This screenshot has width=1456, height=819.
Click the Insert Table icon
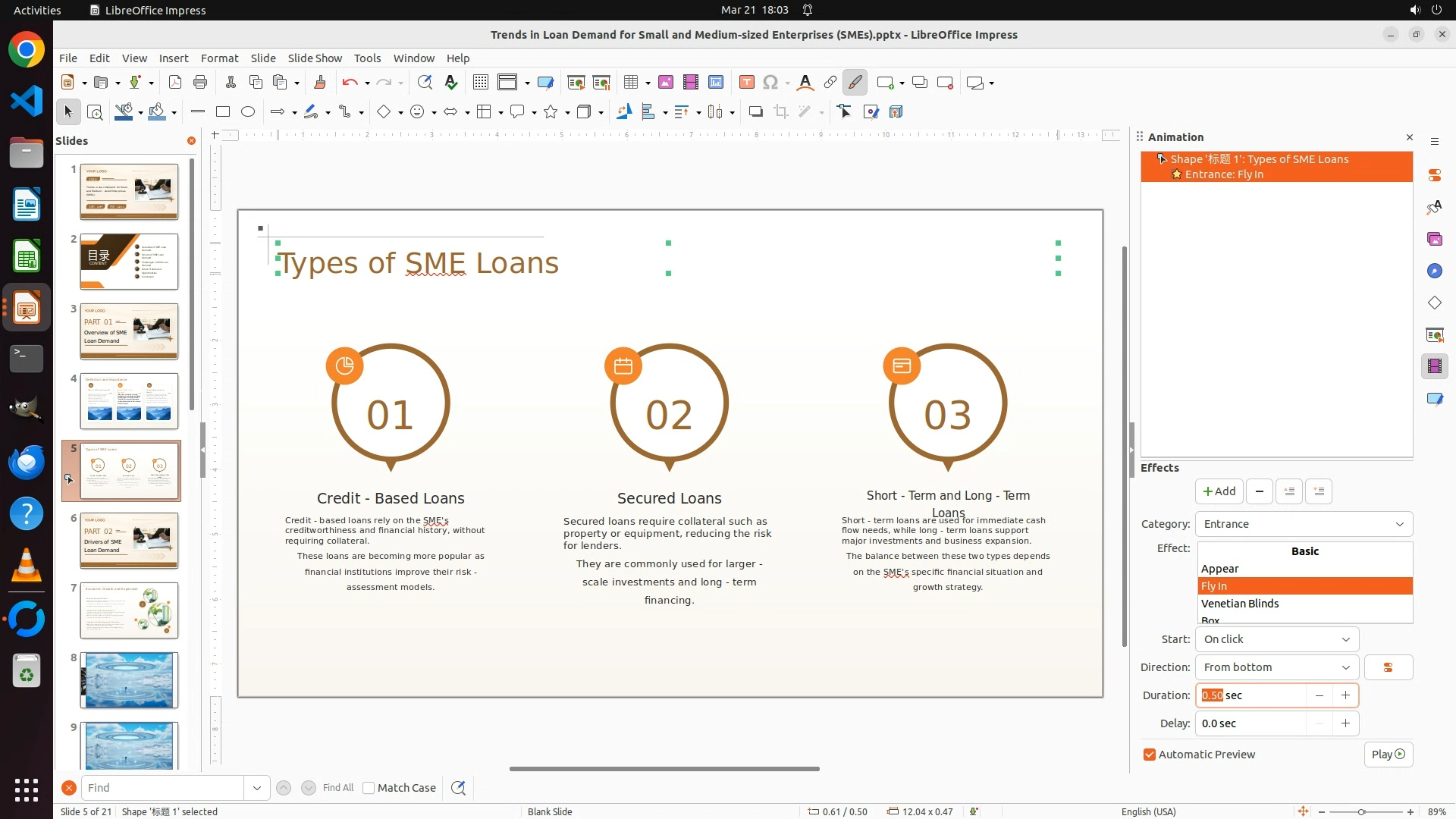click(630, 83)
